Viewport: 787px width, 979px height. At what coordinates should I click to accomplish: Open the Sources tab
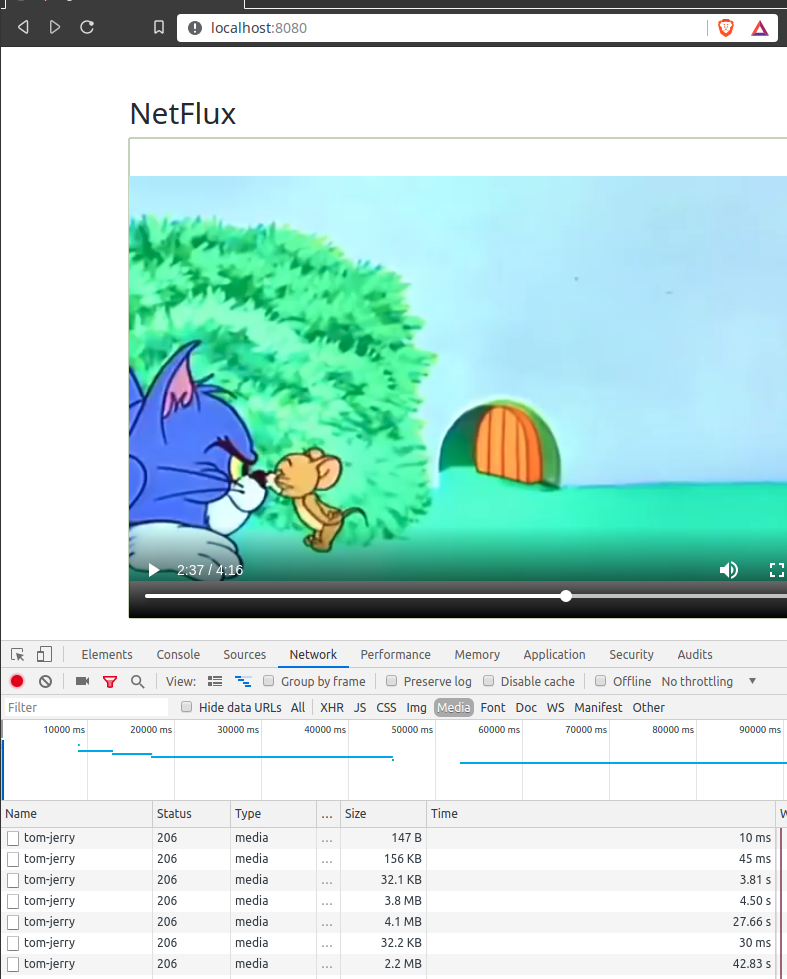[245, 654]
